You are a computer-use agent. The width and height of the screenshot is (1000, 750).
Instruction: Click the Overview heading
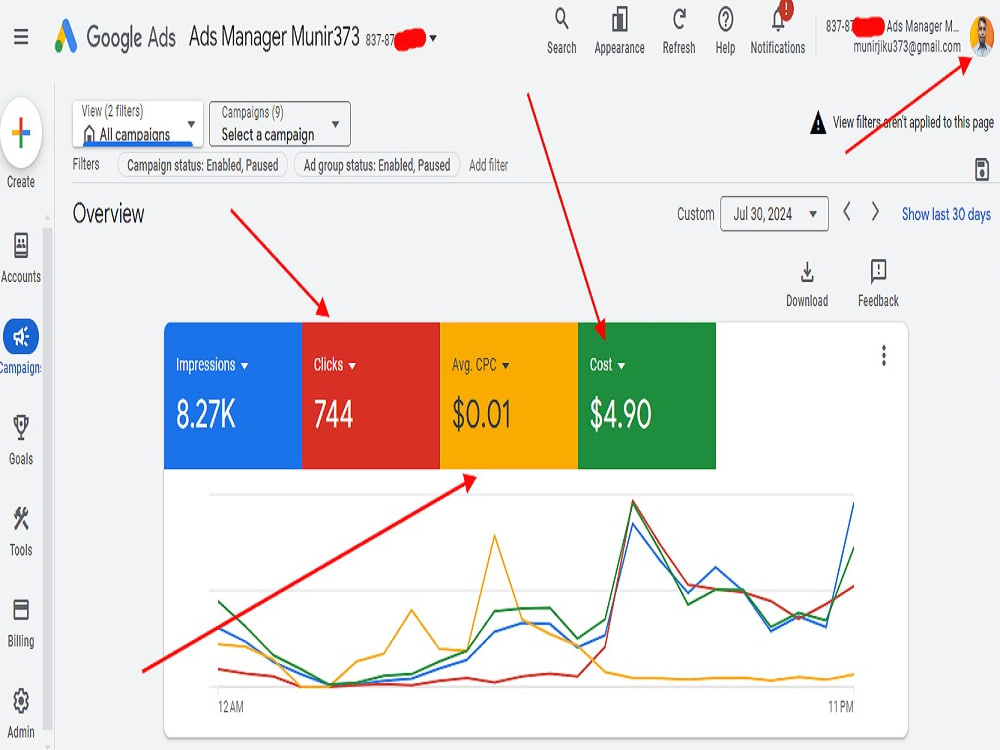click(x=108, y=214)
